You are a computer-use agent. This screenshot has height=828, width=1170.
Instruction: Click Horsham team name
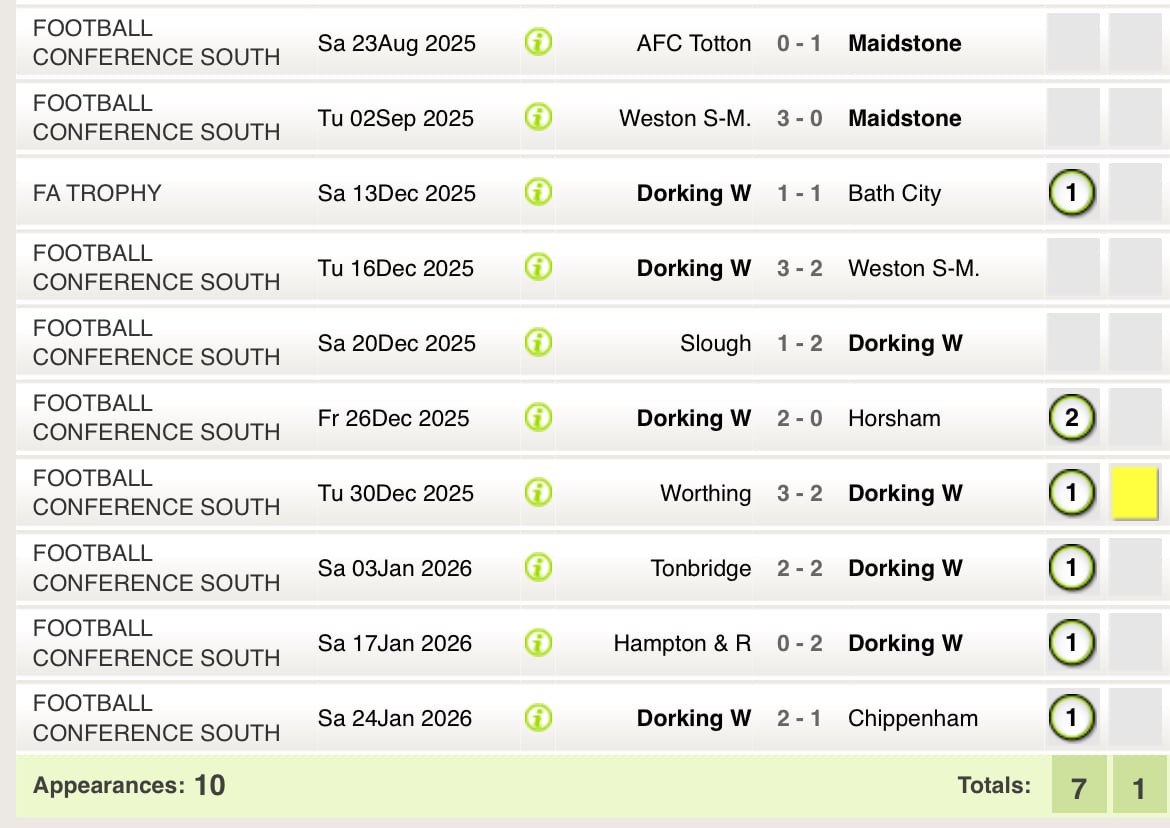pos(894,418)
